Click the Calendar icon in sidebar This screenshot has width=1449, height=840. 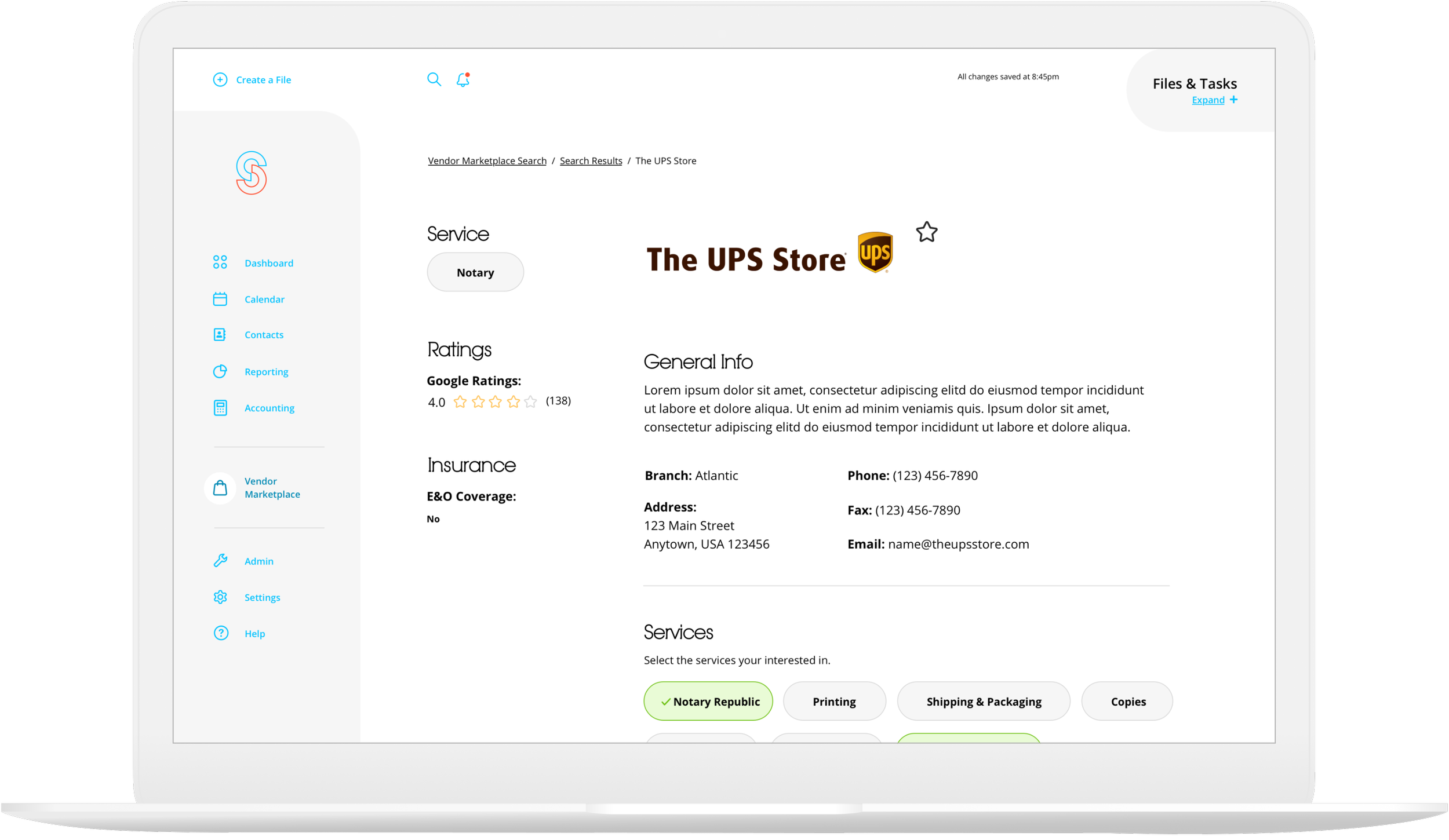pos(220,299)
